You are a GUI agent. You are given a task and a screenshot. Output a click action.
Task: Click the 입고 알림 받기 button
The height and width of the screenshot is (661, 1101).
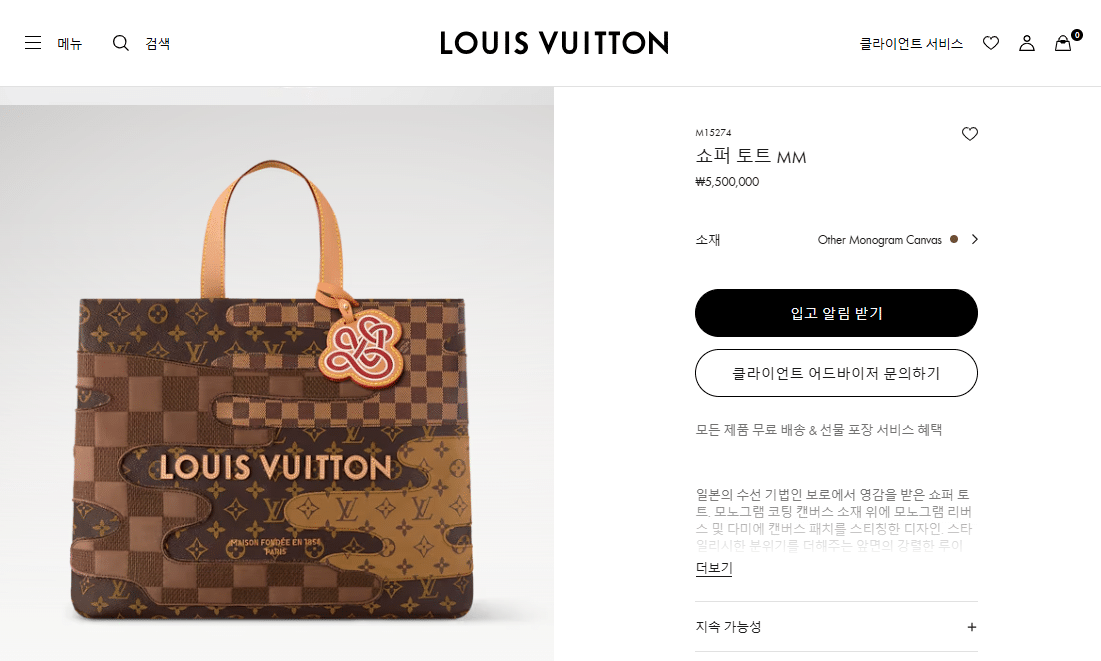[x=836, y=313]
